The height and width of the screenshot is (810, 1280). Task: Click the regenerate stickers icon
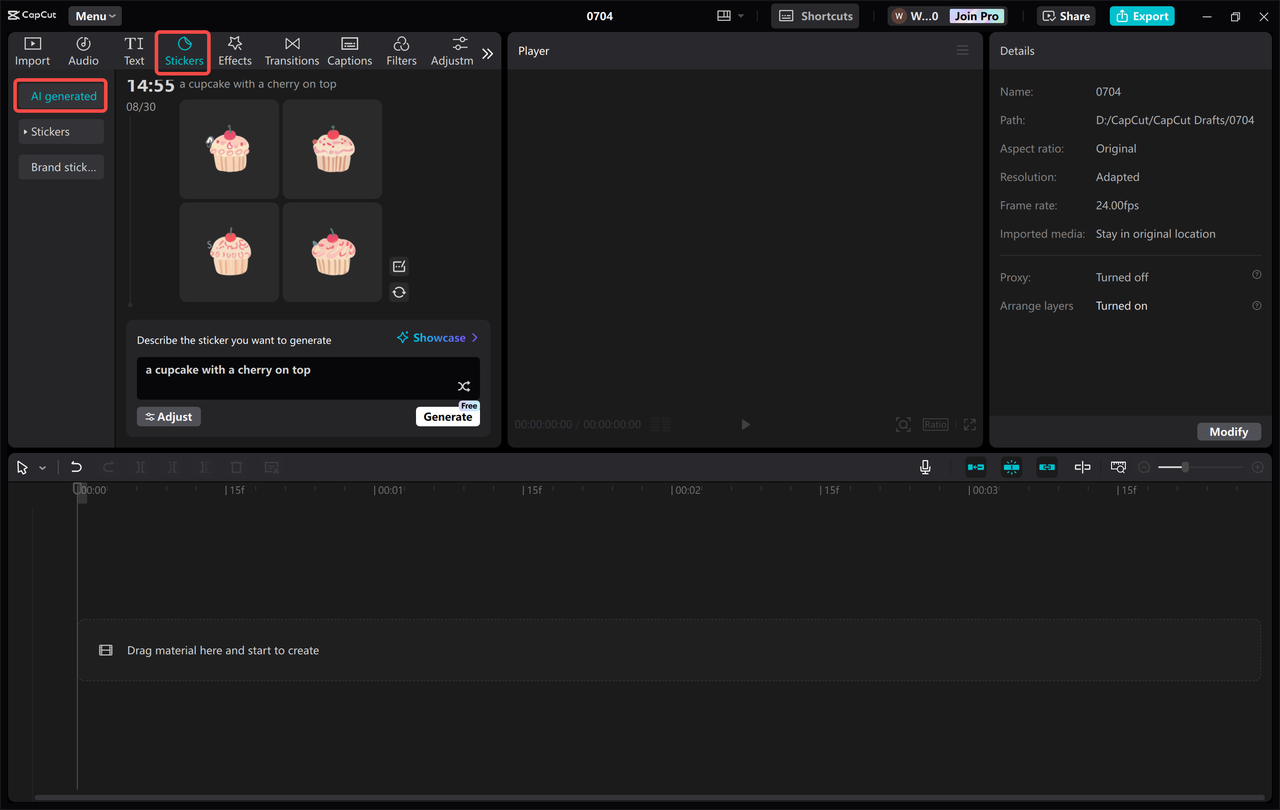point(399,292)
